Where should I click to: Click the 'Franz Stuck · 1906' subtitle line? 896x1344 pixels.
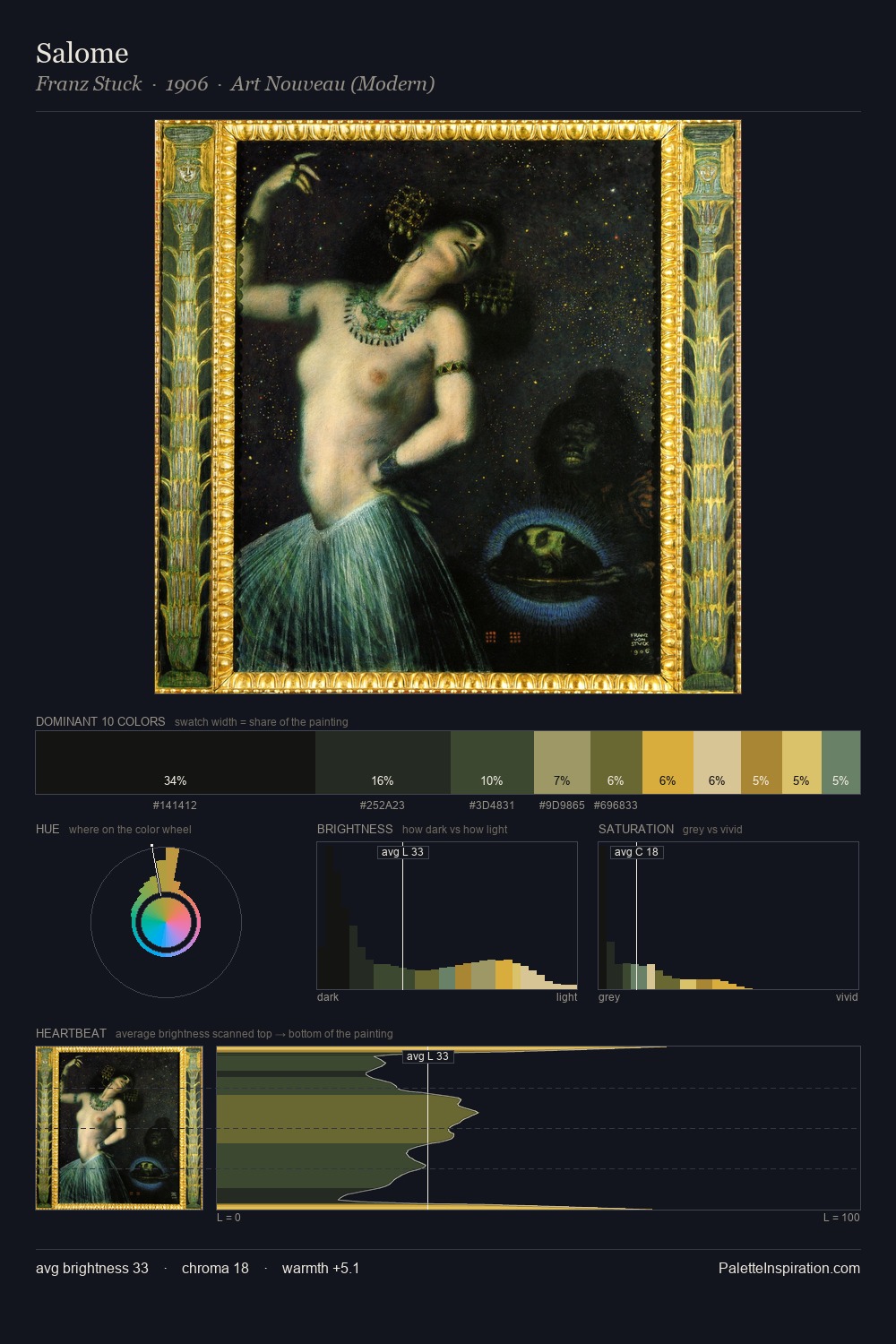(235, 84)
